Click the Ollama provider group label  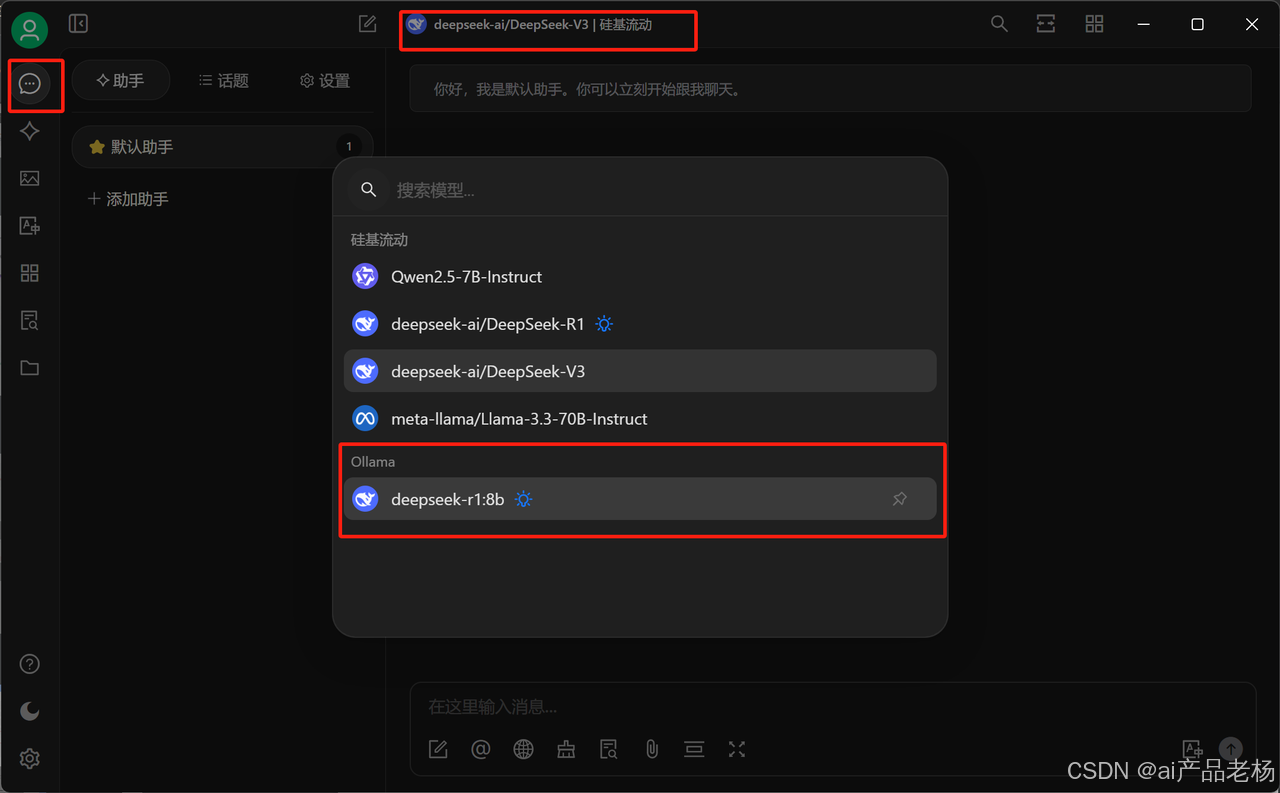point(373,462)
